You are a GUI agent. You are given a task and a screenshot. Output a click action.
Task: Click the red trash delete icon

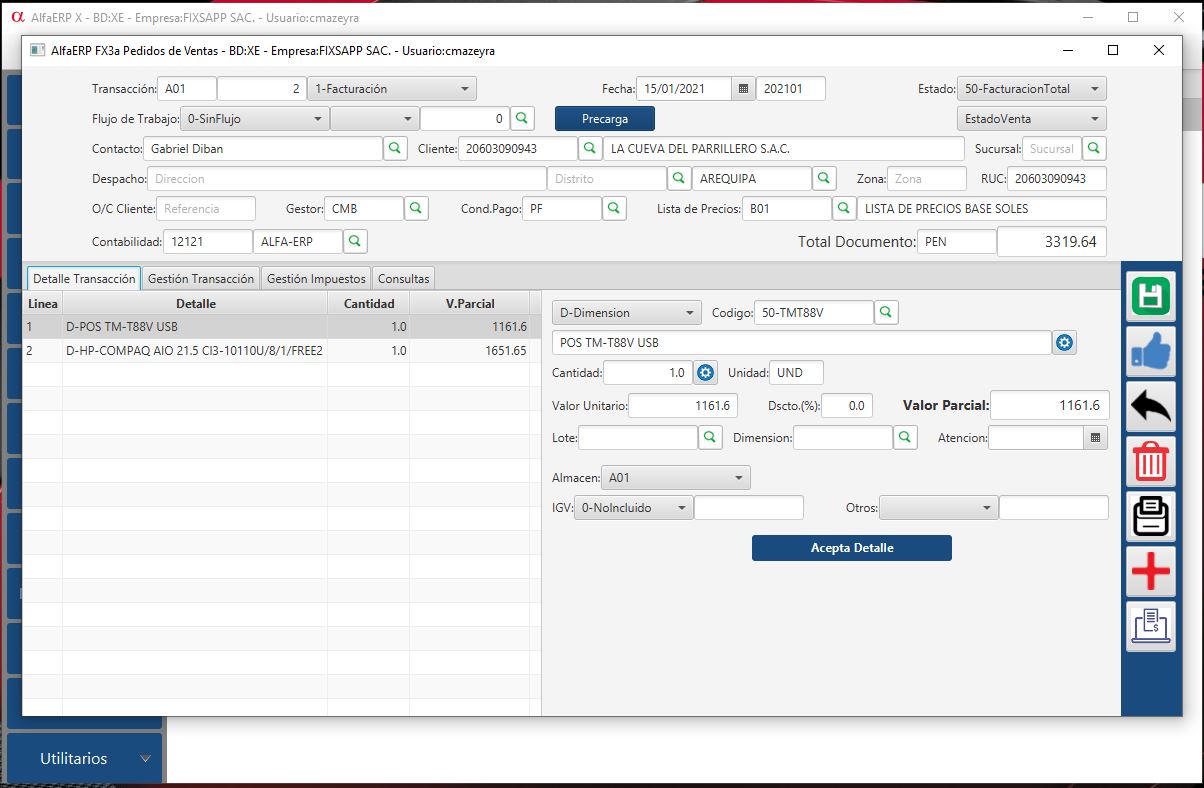pos(1150,462)
